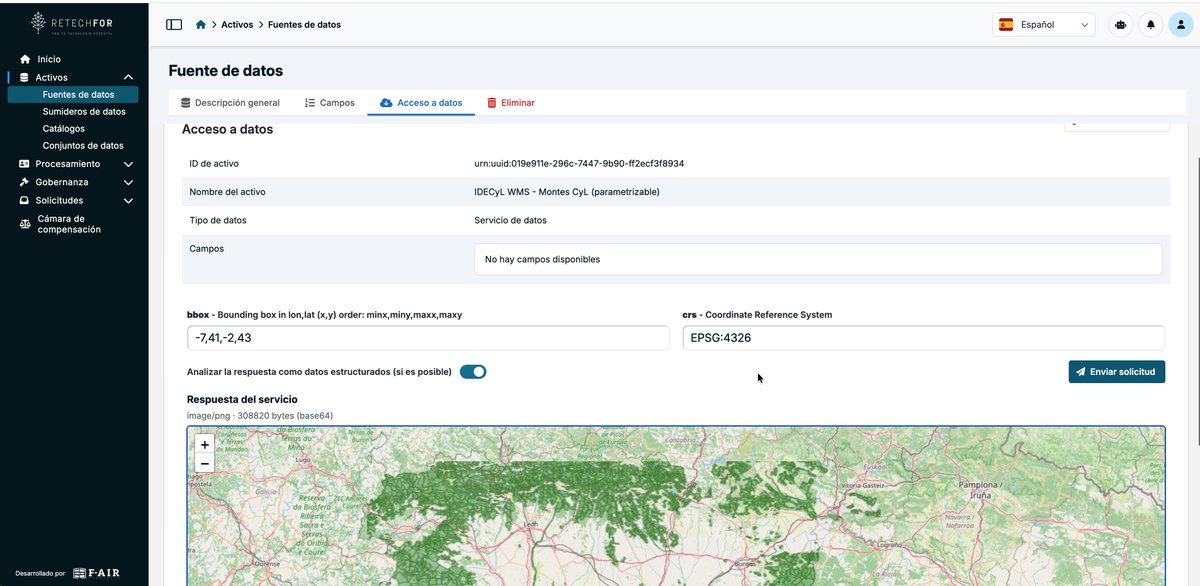Expand the Procesamiento section chevron
This screenshot has width=1200, height=586.
tap(128, 164)
